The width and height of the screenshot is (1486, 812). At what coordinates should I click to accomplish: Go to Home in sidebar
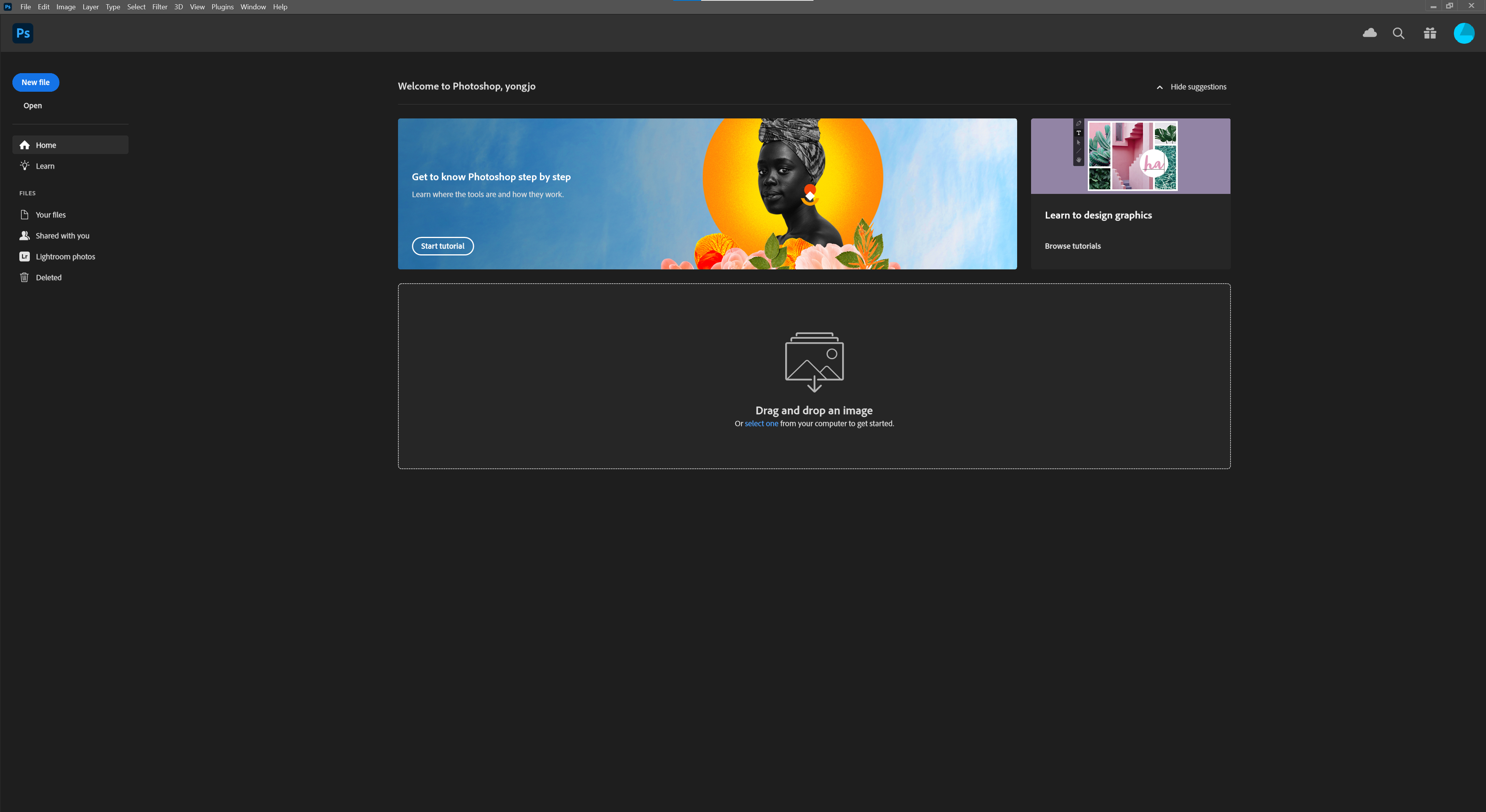click(46, 145)
